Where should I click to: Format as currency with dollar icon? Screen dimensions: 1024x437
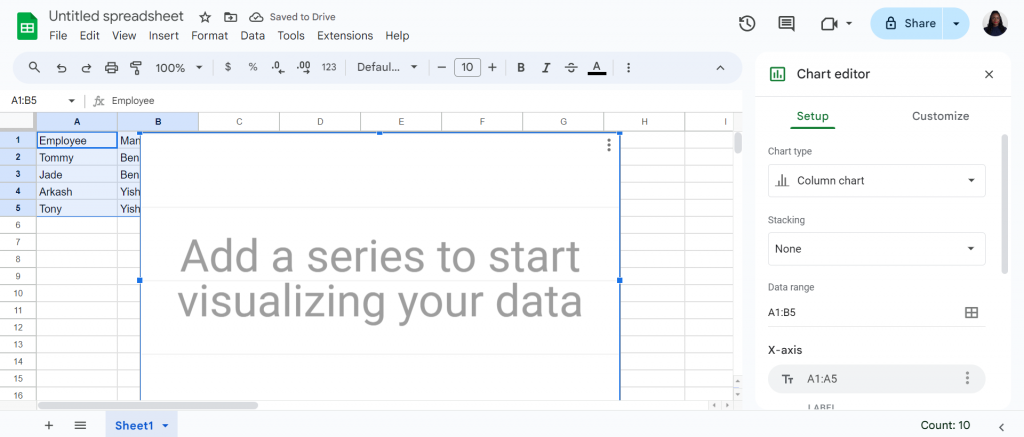[227, 67]
